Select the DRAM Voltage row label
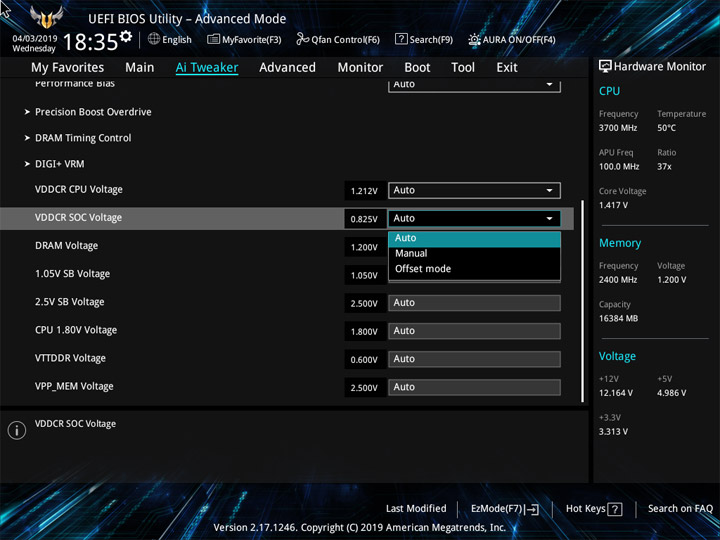The image size is (720, 540). click(x=67, y=246)
